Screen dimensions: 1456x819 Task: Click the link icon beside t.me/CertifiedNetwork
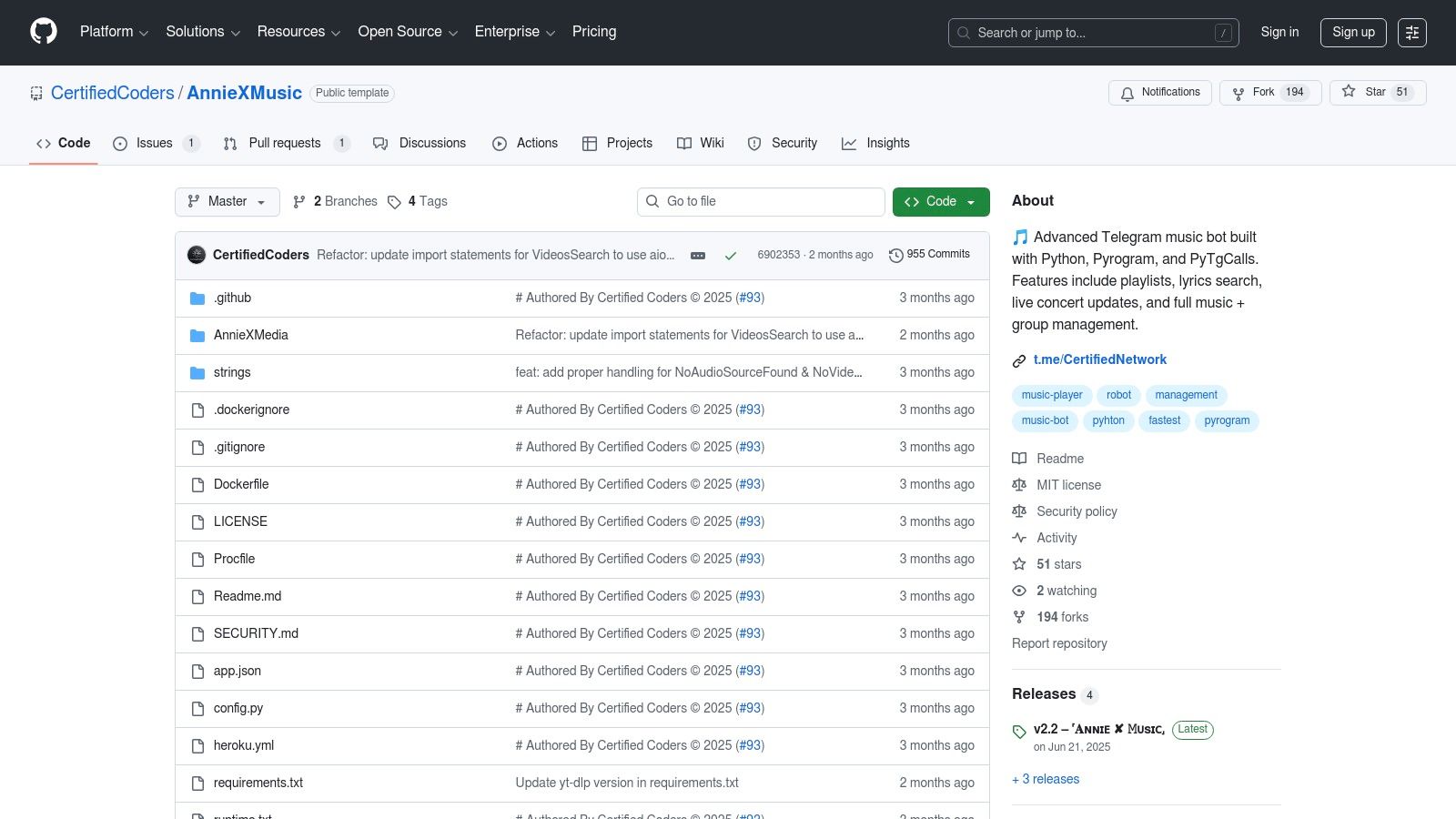(1019, 361)
